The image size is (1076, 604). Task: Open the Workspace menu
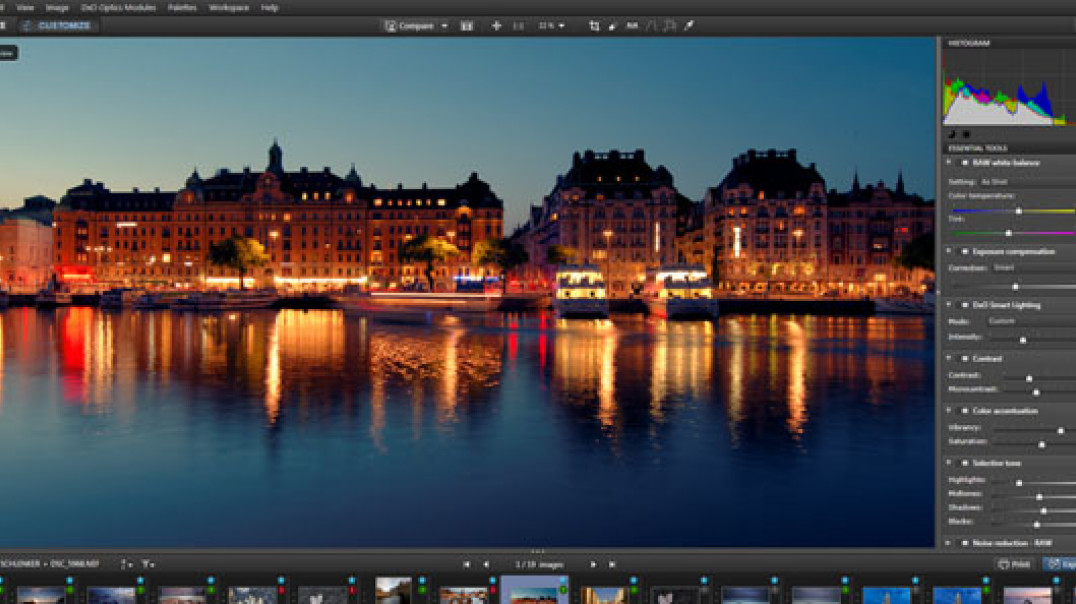click(x=229, y=8)
